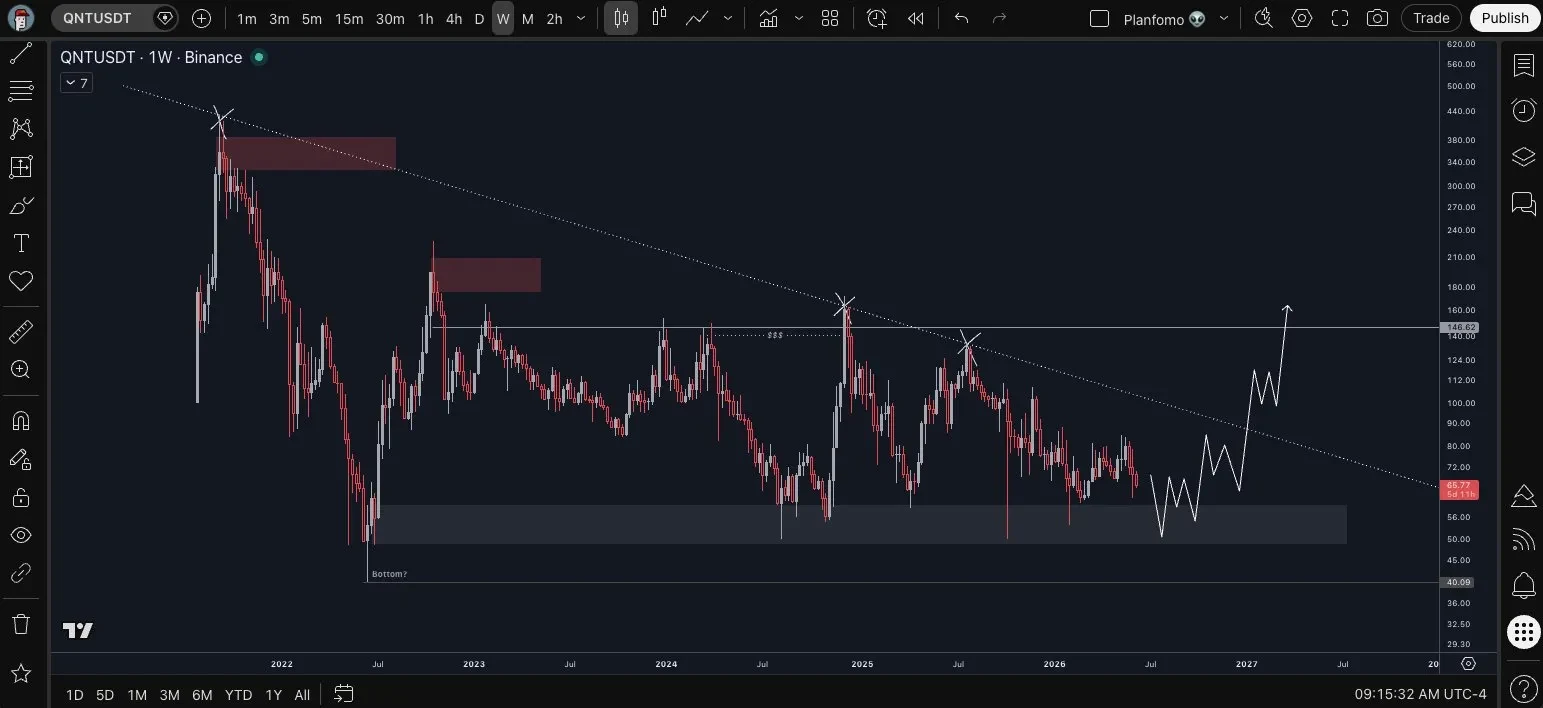The width and height of the screenshot is (1543, 708).
Task: Expand the indicators favorites chevron
Action: pos(797,18)
